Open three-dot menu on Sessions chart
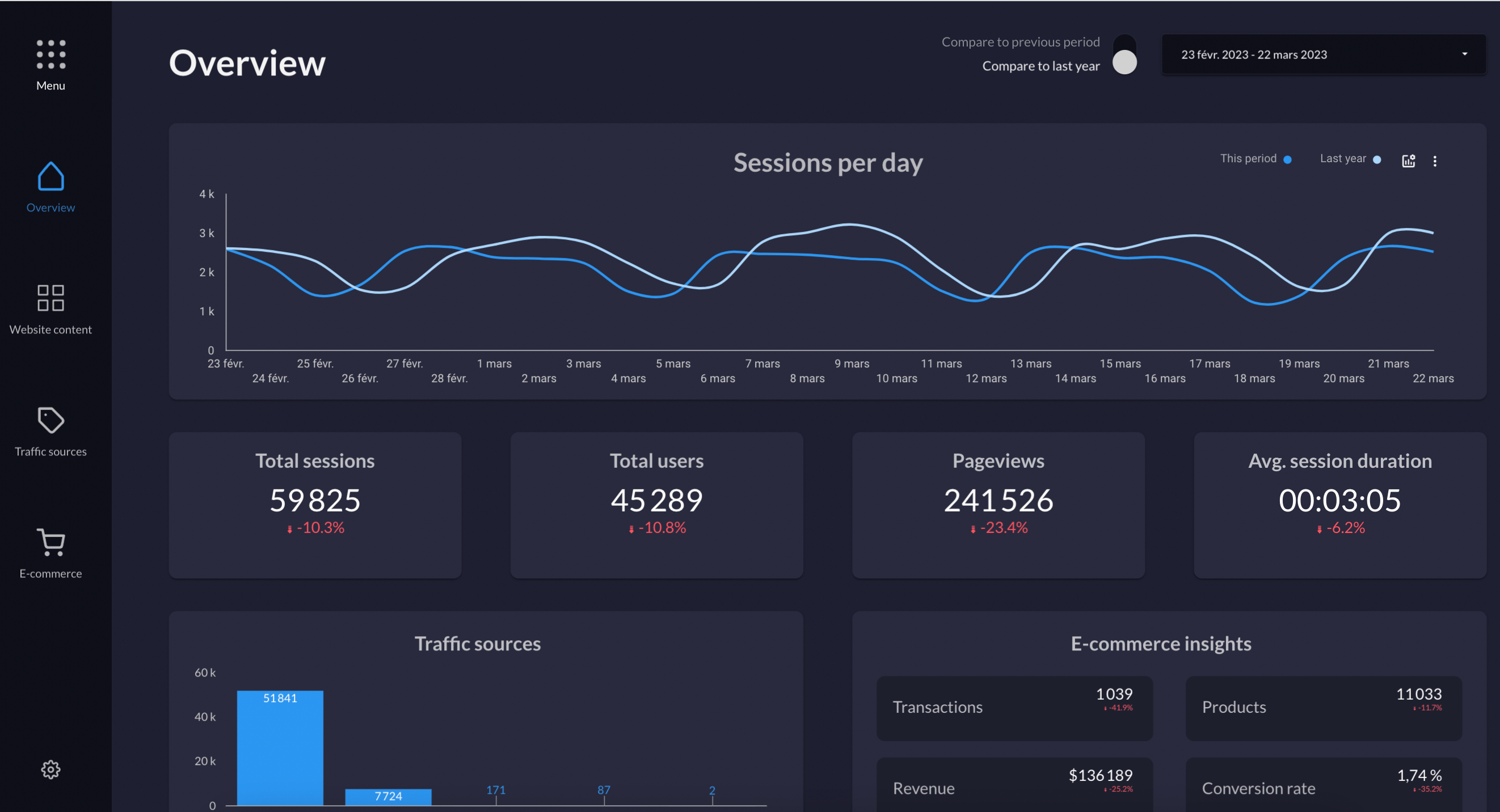 pos(1435,161)
